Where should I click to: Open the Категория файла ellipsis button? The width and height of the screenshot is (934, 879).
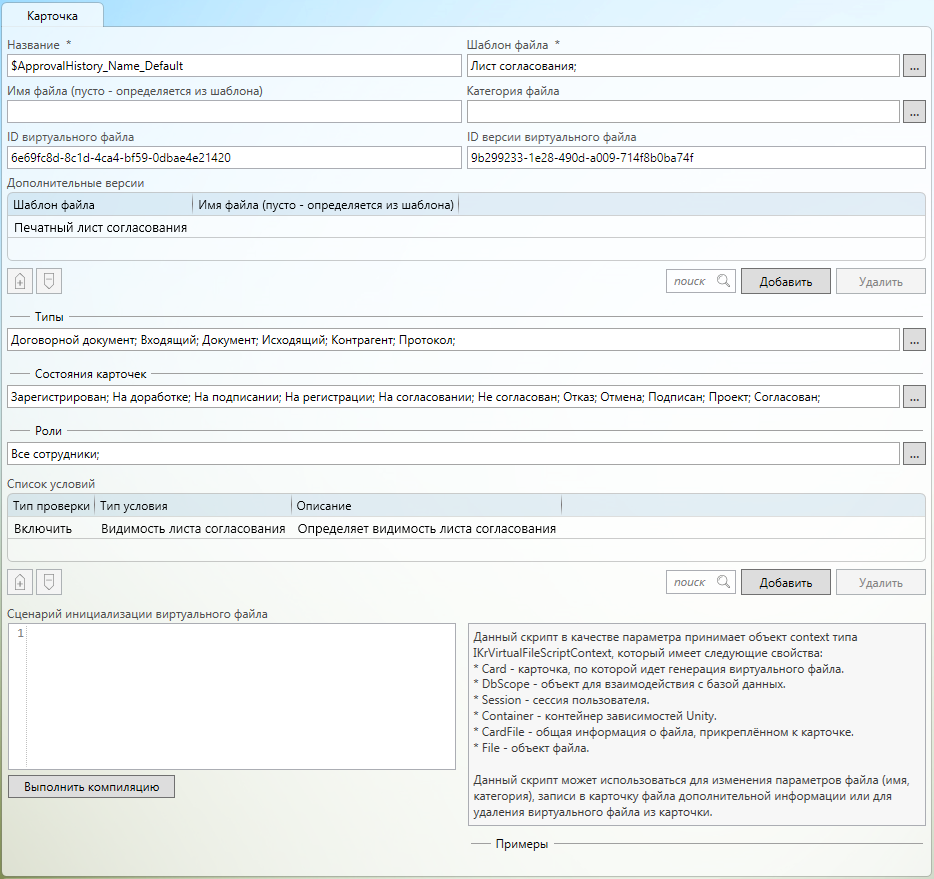[914, 112]
